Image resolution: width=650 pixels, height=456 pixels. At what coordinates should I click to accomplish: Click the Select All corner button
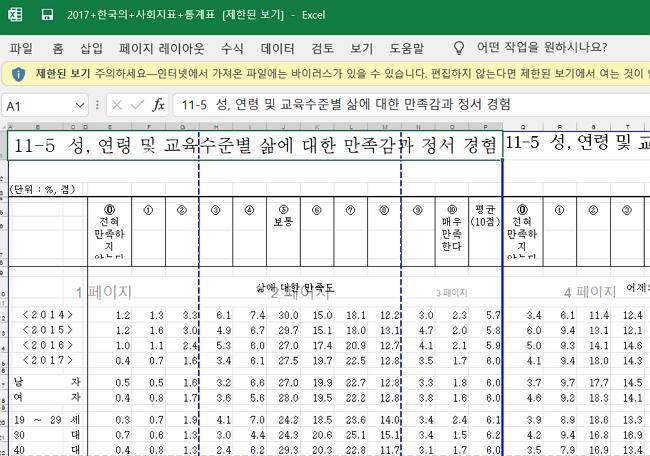click(5, 127)
